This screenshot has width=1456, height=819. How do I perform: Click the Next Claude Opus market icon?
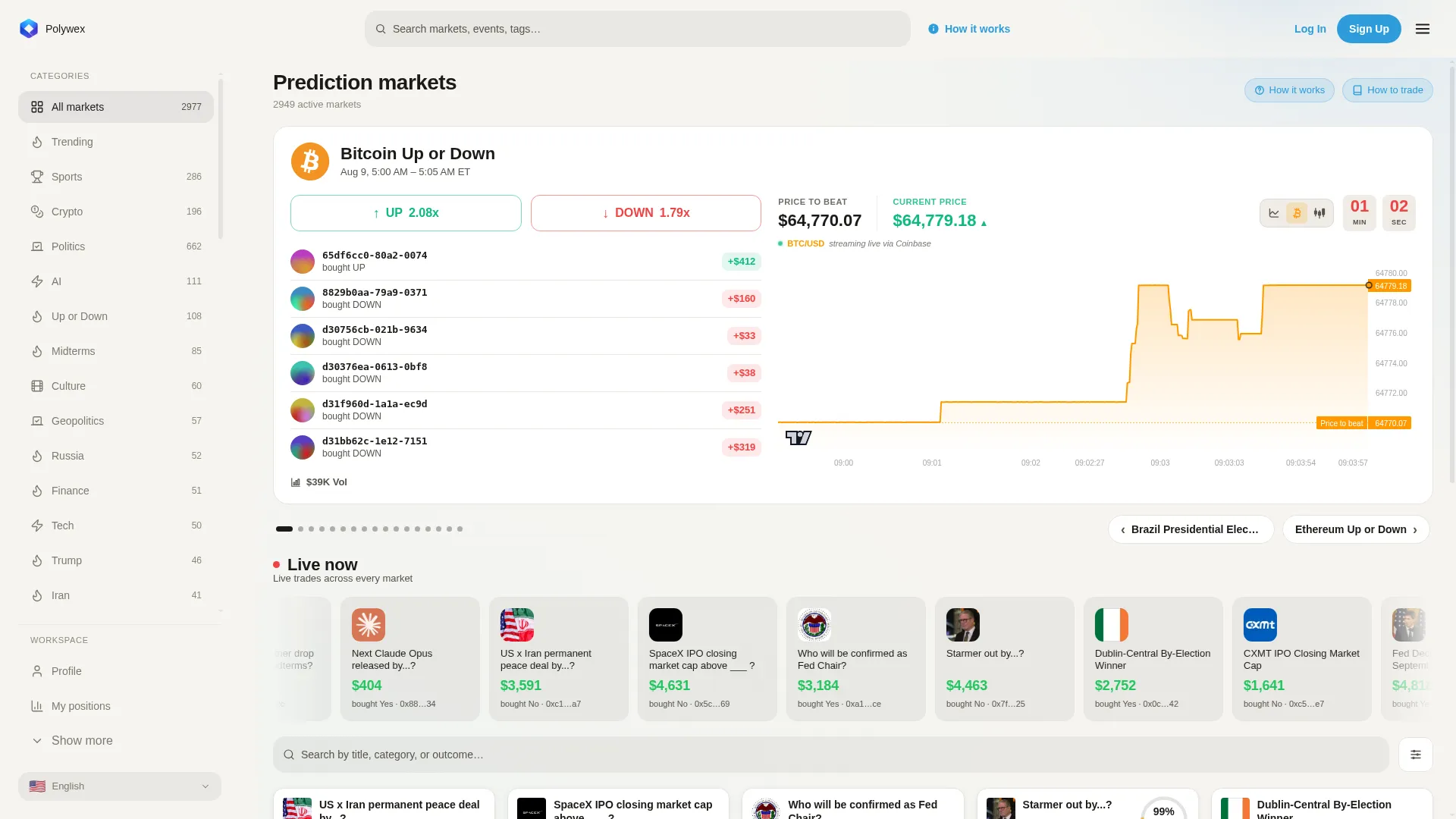point(369,625)
